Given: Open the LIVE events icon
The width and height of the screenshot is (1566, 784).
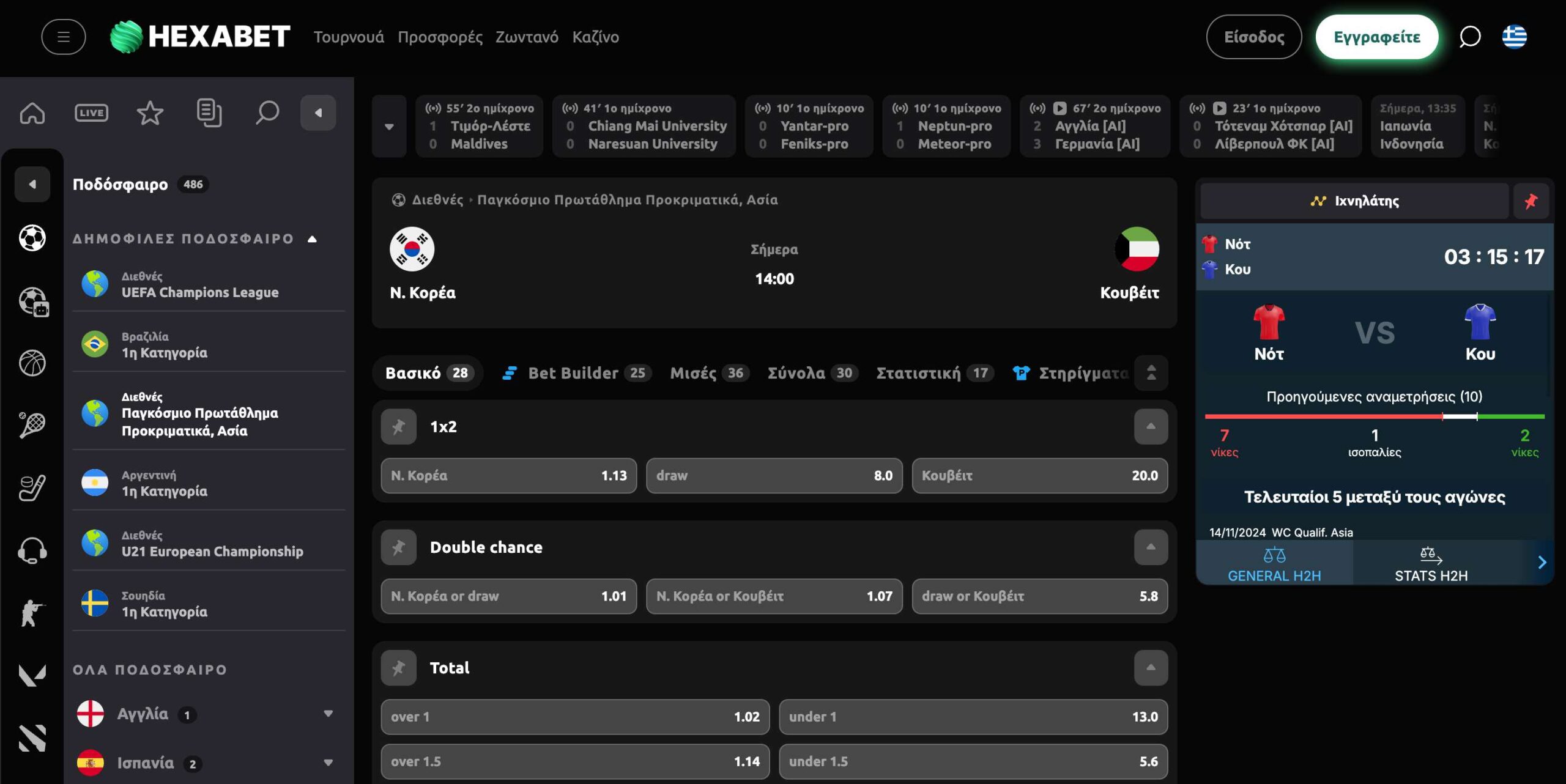Looking at the screenshot, I should pyautogui.click(x=91, y=113).
